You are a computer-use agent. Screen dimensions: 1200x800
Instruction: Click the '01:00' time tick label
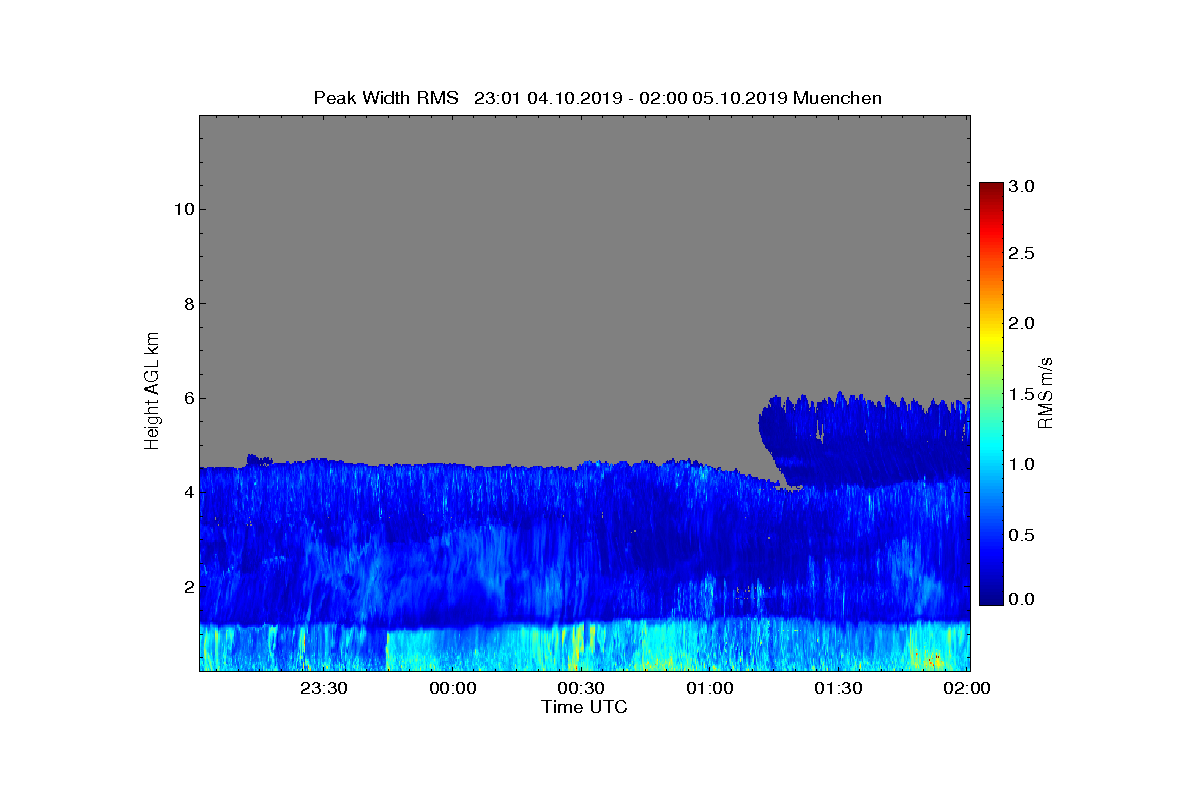(710, 688)
